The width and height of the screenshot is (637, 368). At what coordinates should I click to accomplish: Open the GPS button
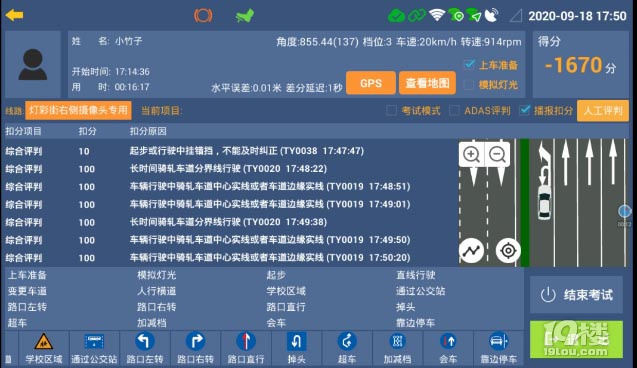tap(370, 83)
